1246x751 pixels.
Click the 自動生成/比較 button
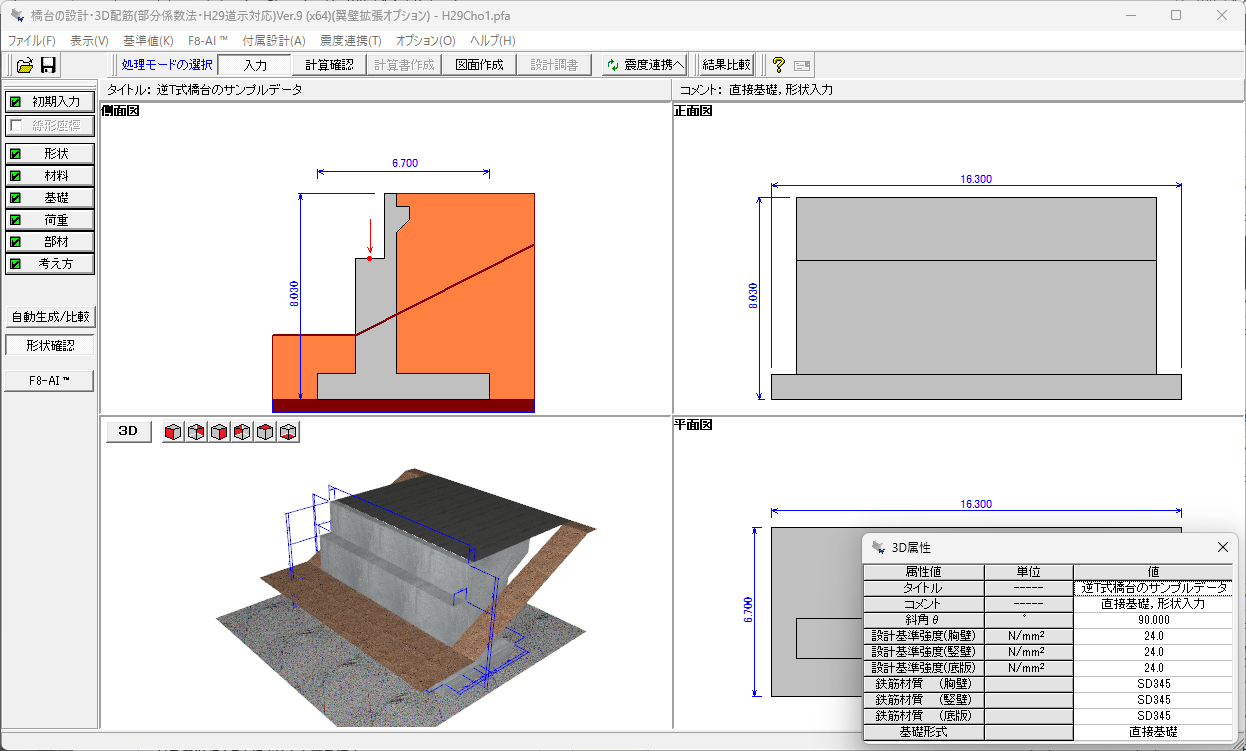[50, 317]
